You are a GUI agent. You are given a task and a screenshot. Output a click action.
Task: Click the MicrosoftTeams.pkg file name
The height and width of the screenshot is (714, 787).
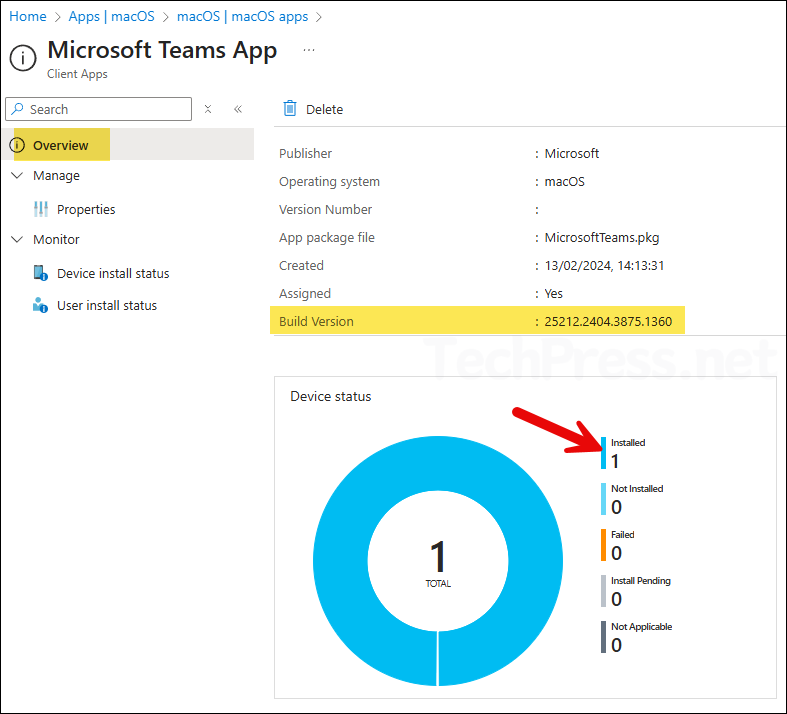pyautogui.click(x=602, y=237)
